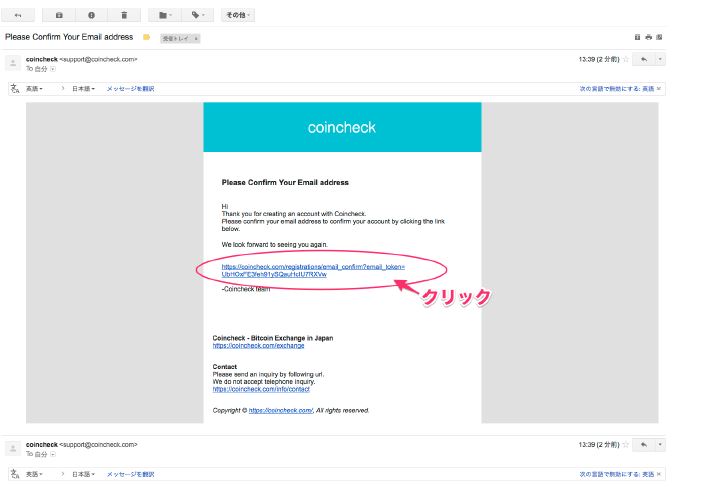Click sender avatar of the first coincheck message
Image resolution: width=709 pixels, height=487 pixels.
coord(13,63)
